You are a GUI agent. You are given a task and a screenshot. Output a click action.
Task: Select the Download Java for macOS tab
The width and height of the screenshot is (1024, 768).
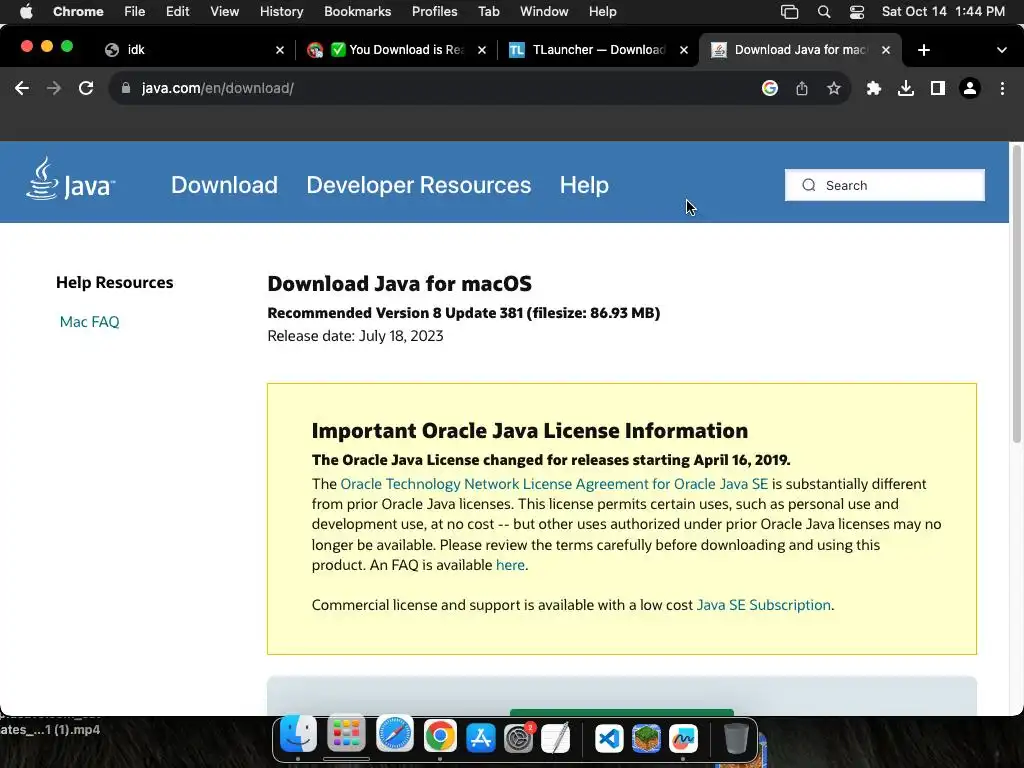click(x=793, y=50)
